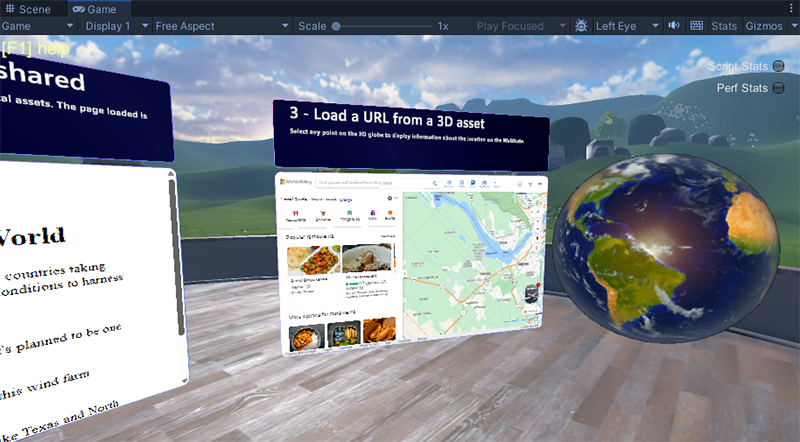Click the search magnifier icon in the map page

pyautogui.click(x=435, y=183)
